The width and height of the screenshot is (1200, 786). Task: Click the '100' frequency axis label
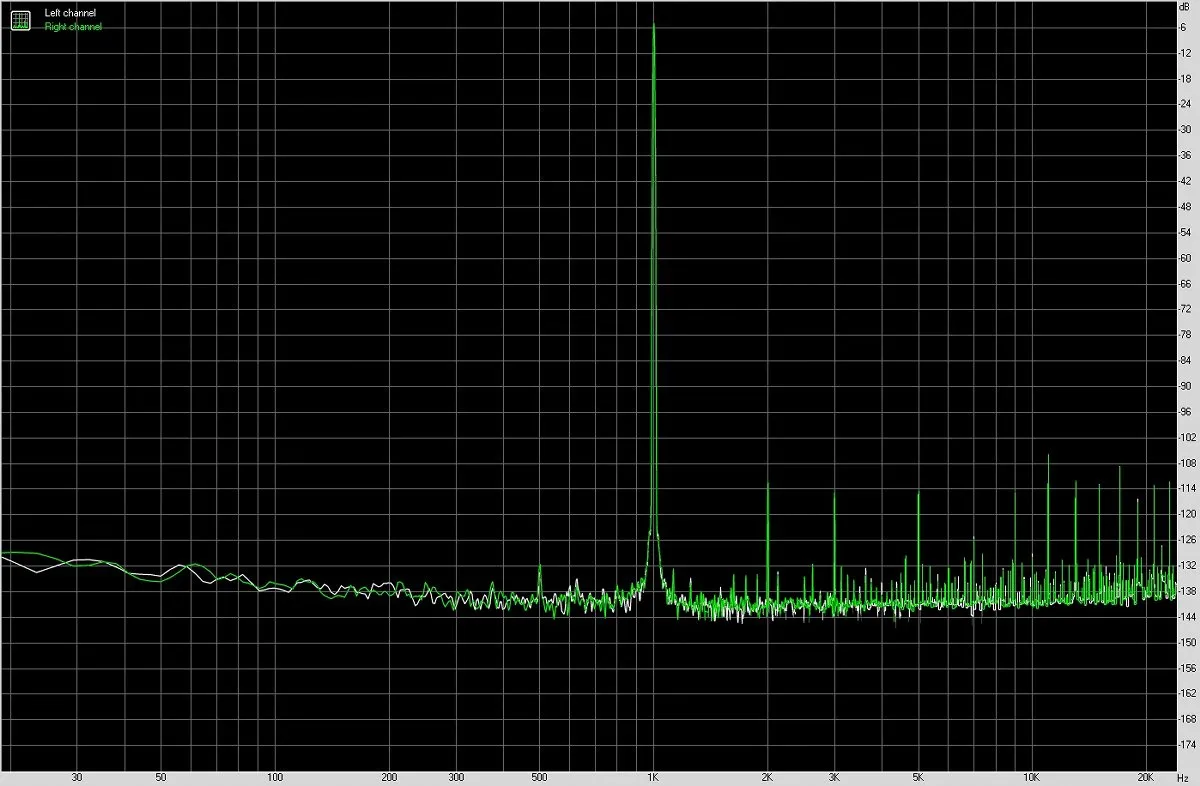(x=275, y=778)
